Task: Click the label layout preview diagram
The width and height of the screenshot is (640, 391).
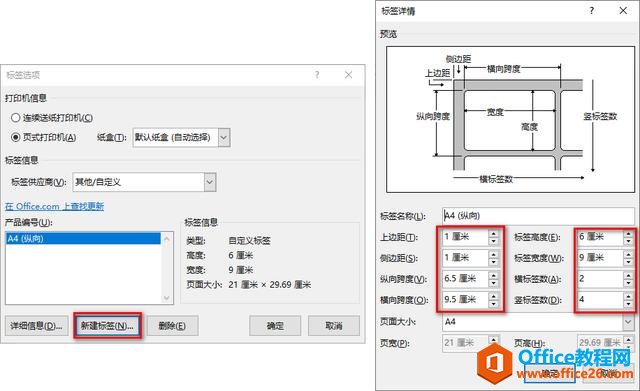Action: click(x=510, y=119)
